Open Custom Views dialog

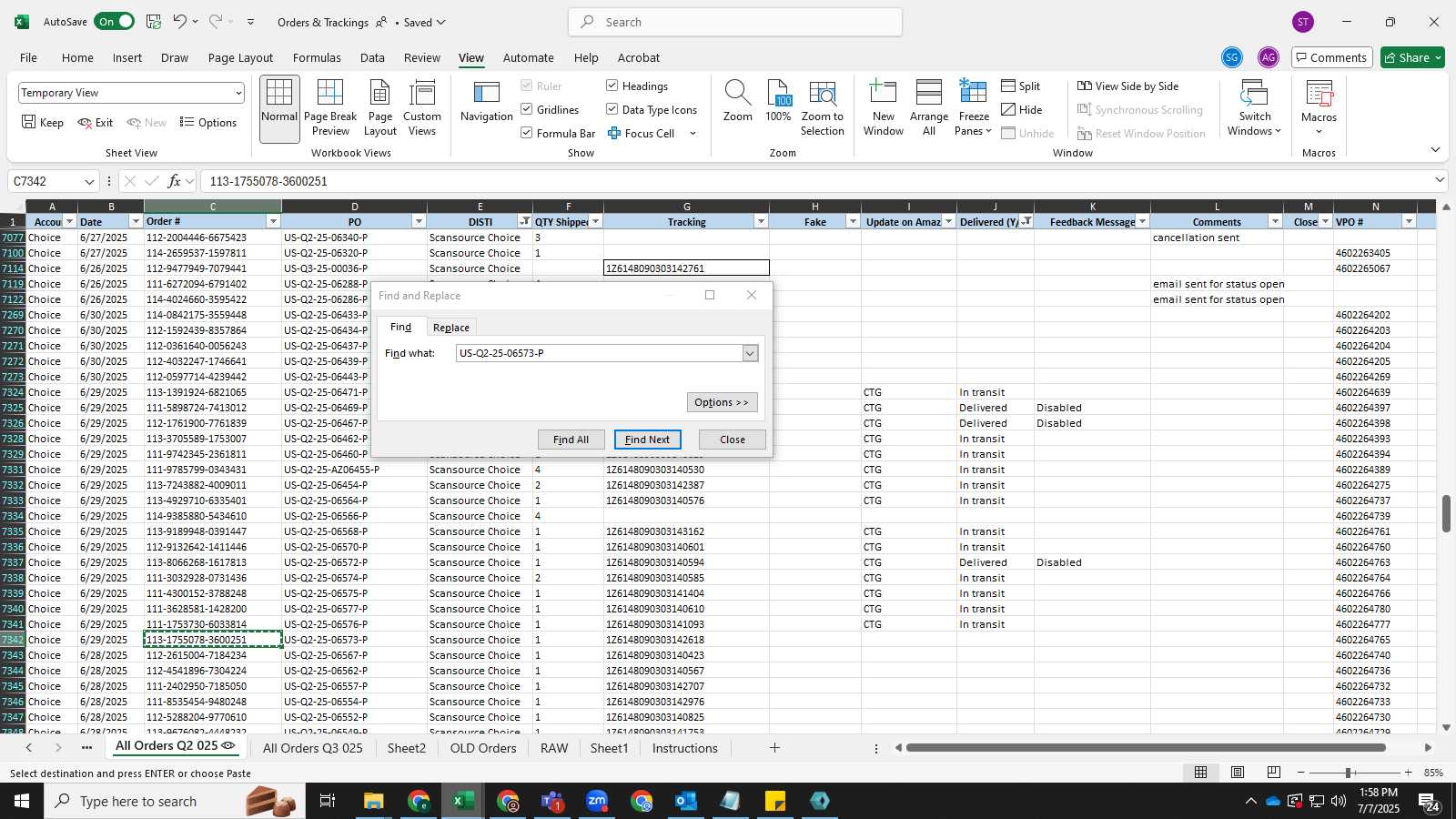click(422, 108)
